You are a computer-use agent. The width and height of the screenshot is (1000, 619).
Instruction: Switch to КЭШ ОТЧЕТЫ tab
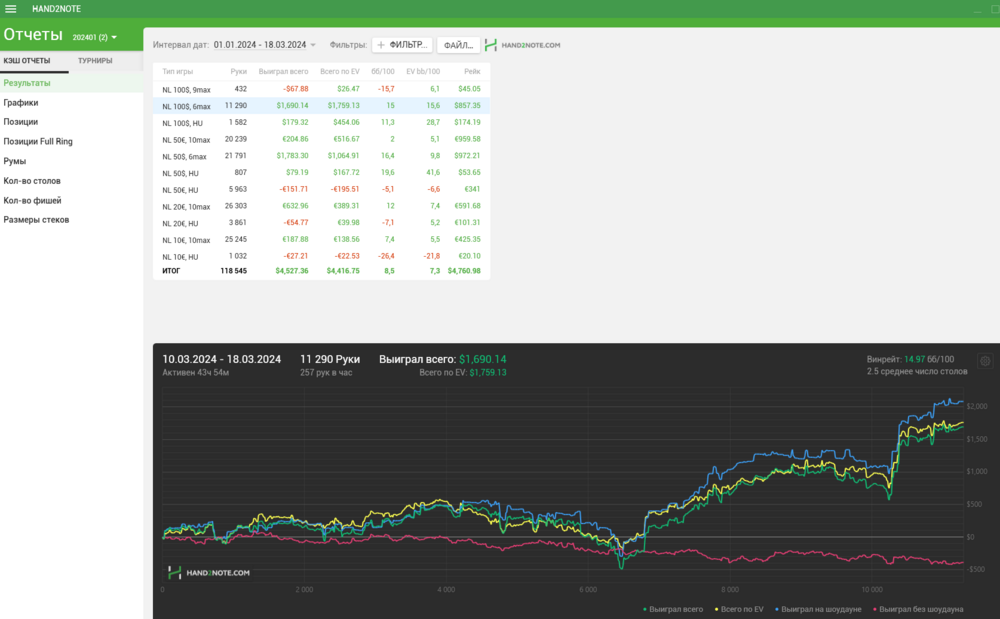tap(27, 61)
